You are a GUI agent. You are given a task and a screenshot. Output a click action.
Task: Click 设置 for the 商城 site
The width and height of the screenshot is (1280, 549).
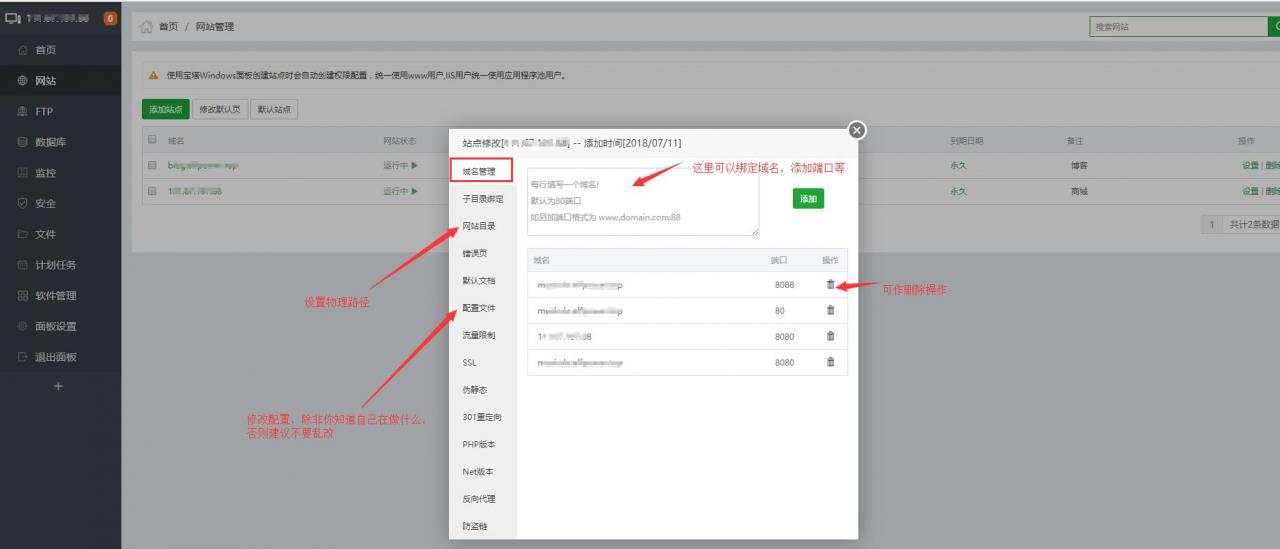tap(1250, 190)
